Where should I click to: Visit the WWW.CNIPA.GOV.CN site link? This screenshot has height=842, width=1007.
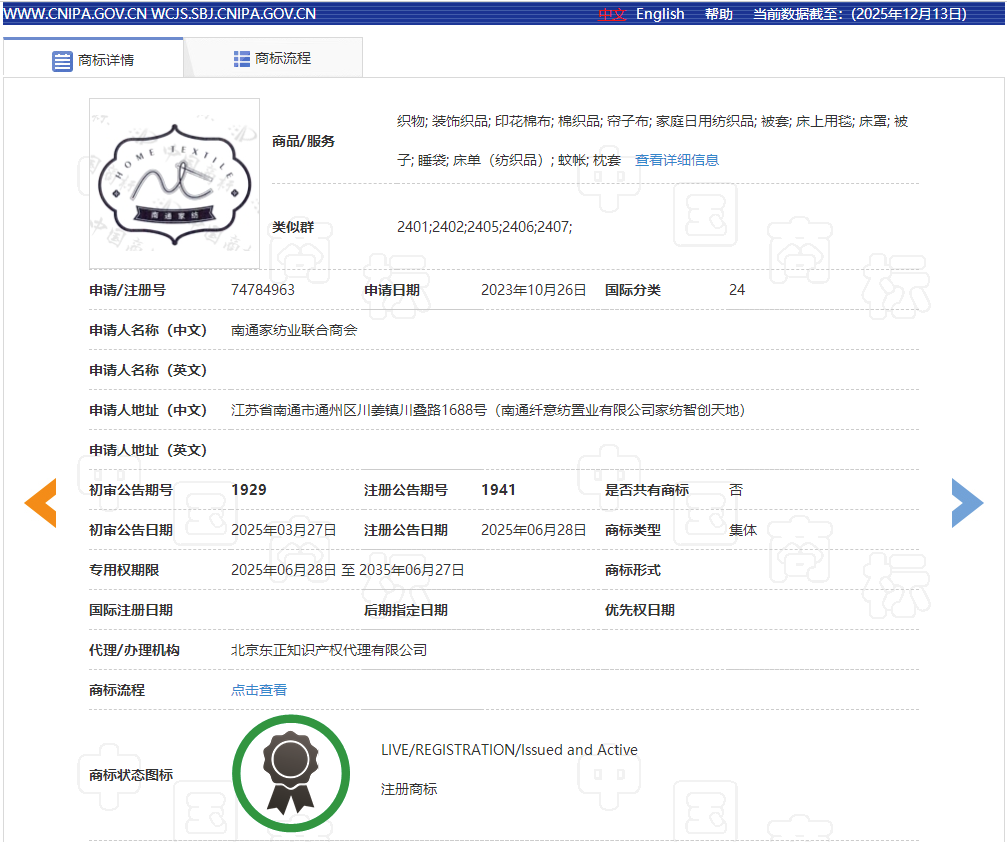(x=75, y=14)
